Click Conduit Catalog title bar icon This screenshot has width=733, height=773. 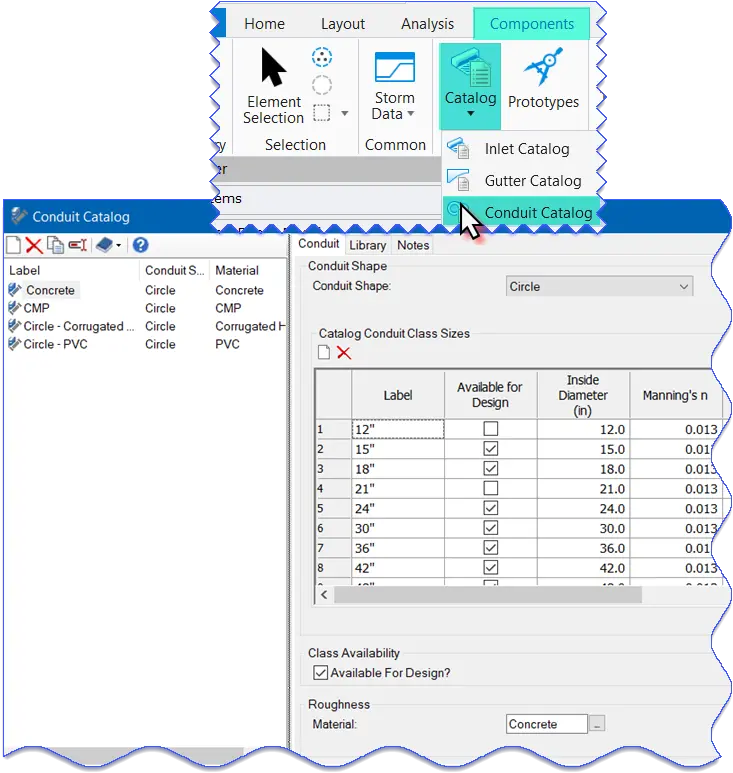[19, 216]
